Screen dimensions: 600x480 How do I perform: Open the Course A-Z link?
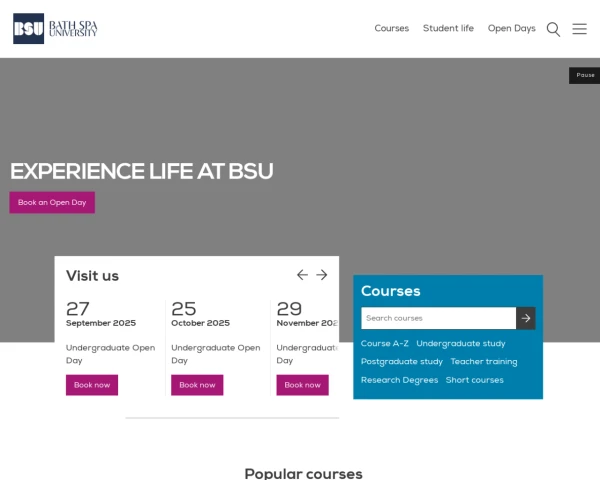(x=385, y=344)
